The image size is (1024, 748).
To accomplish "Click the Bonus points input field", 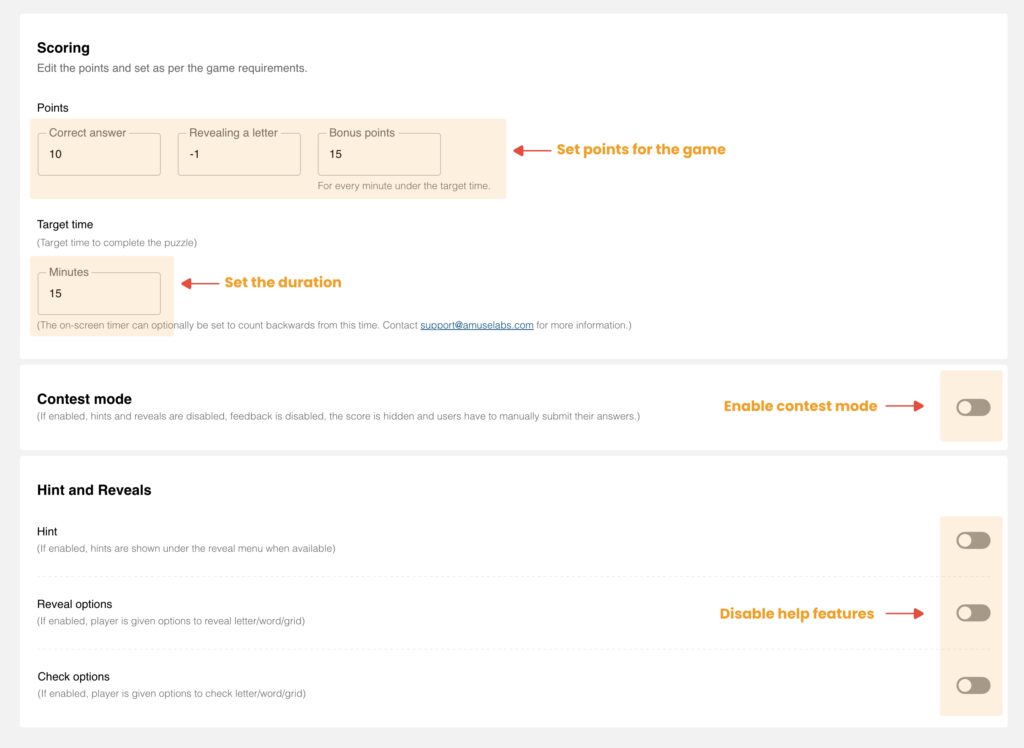I will coord(379,154).
